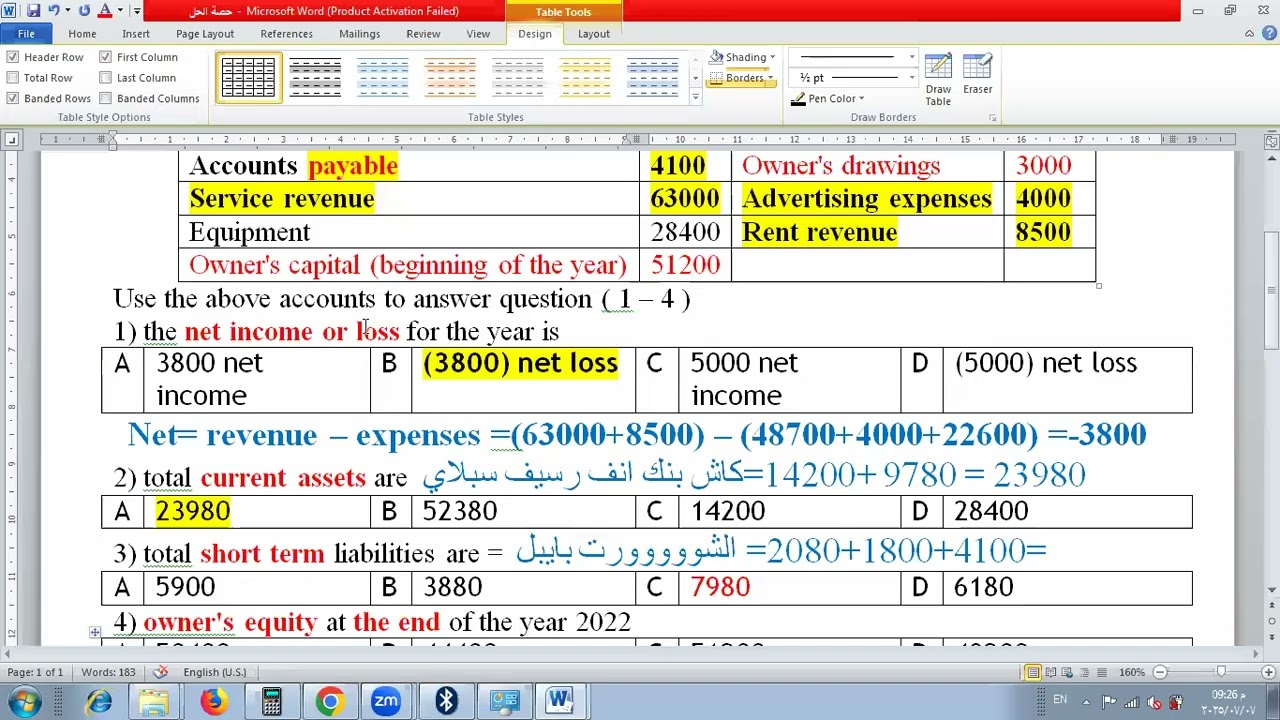
Task: Select the table Eraser tool
Action: click(977, 75)
